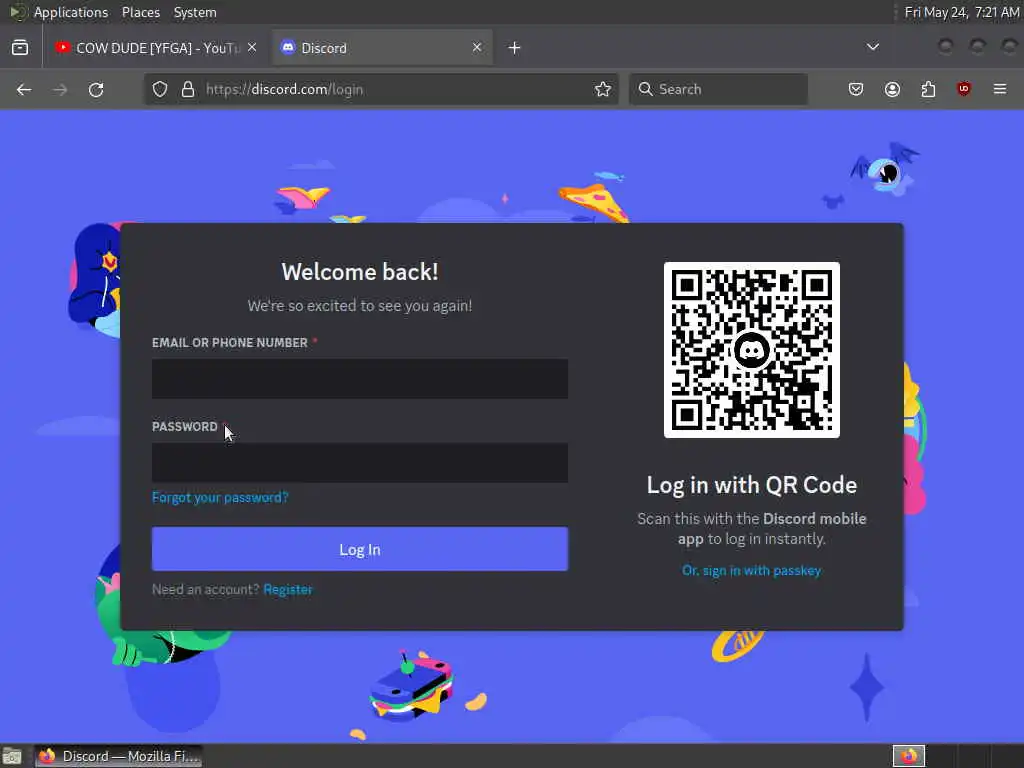
Task: Click the Log In button
Action: [360, 549]
